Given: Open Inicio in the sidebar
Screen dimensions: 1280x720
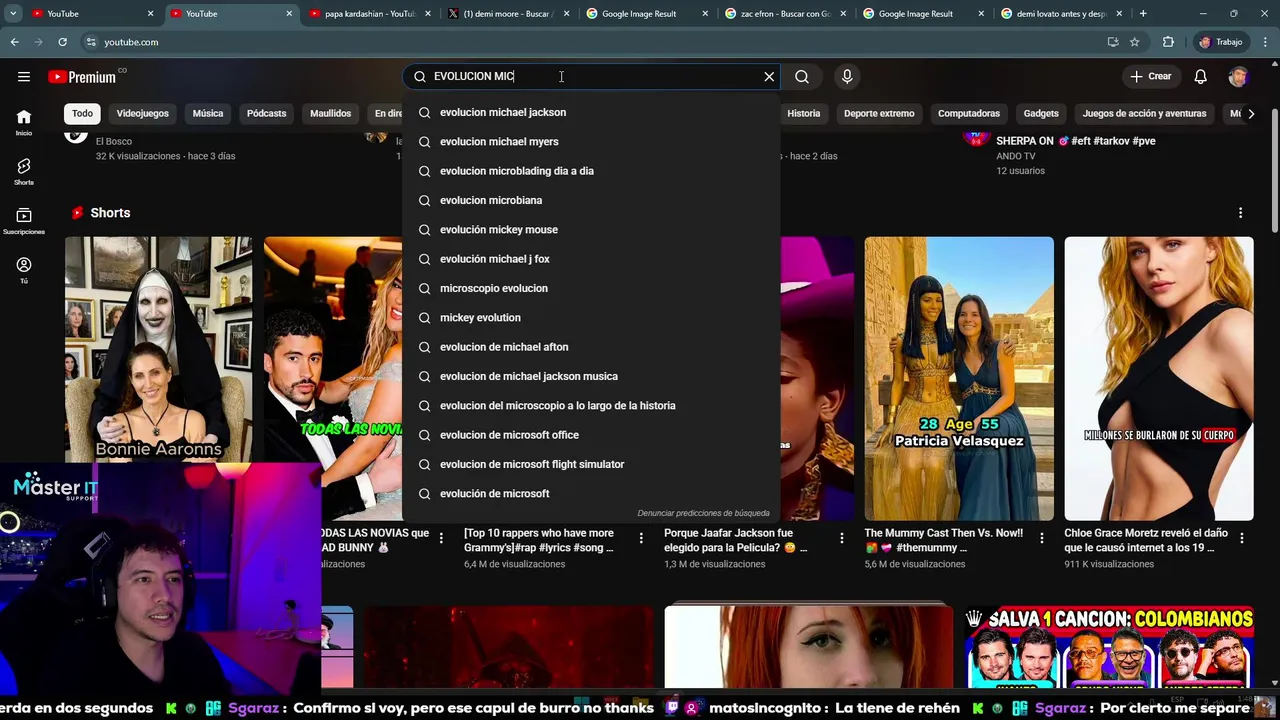Looking at the screenshot, I should pyautogui.click(x=24, y=122).
